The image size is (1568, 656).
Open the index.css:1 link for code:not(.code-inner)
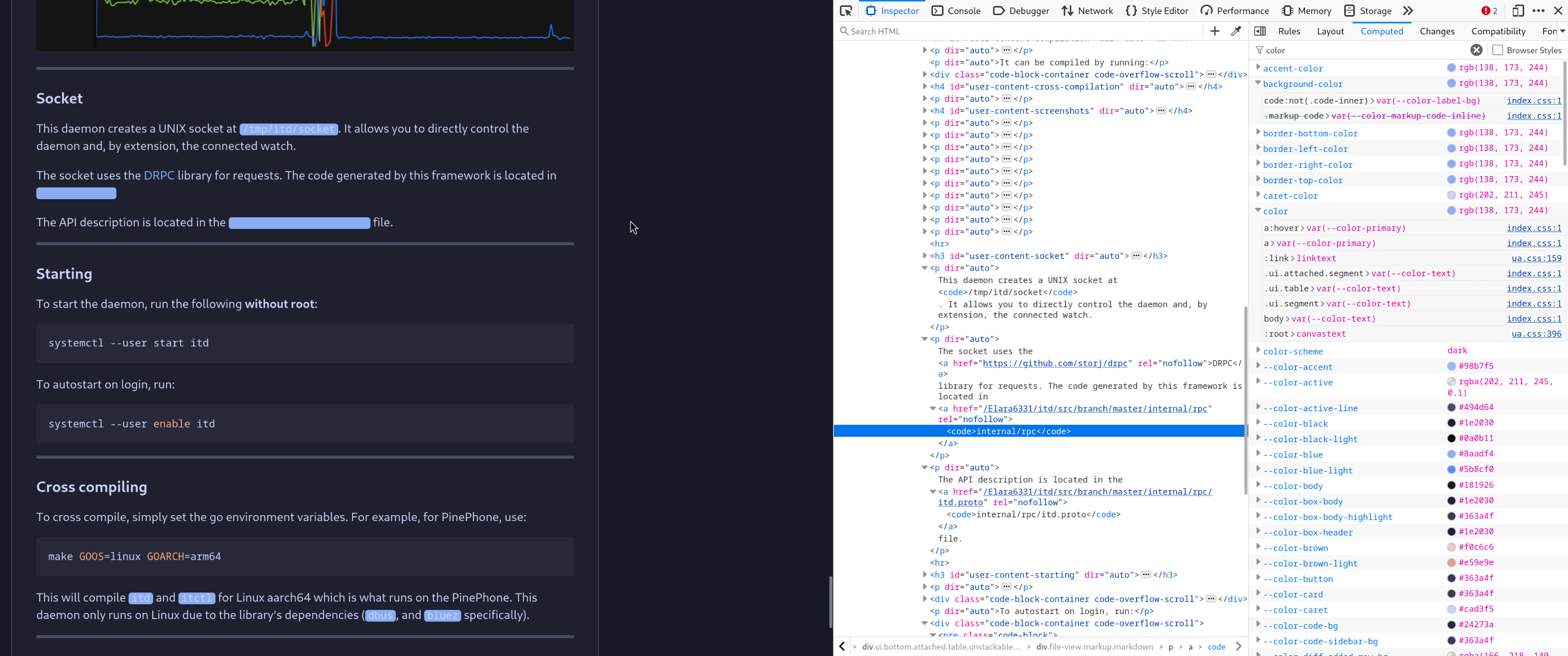1533,100
